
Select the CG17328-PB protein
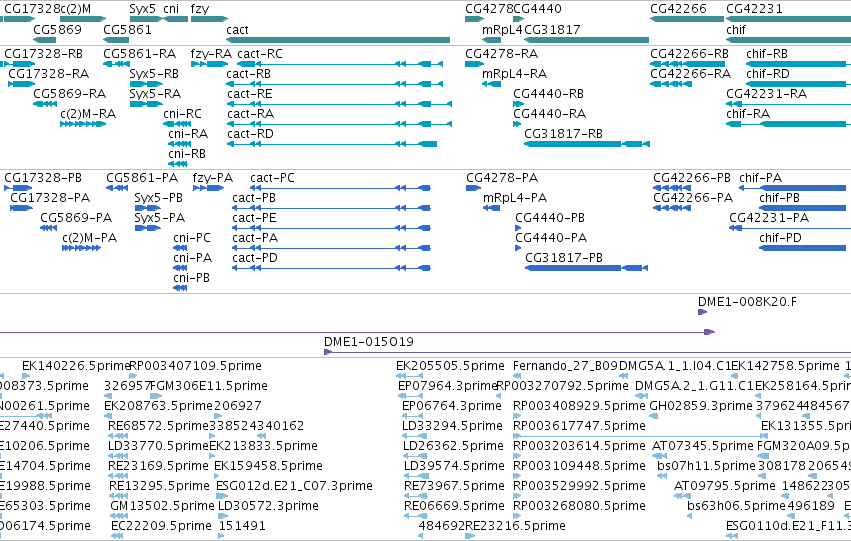click(18, 188)
